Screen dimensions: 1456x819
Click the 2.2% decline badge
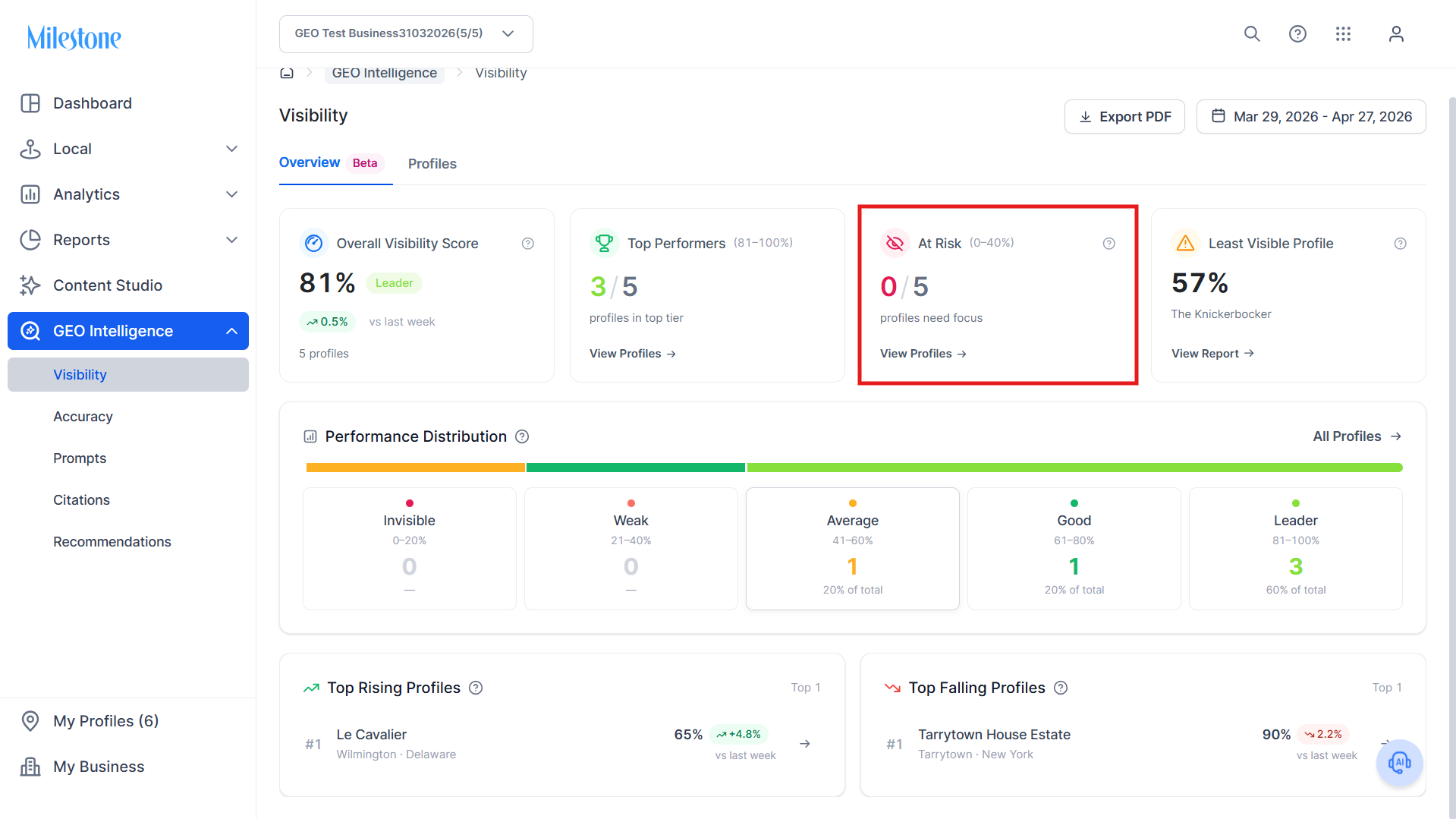(x=1323, y=734)
